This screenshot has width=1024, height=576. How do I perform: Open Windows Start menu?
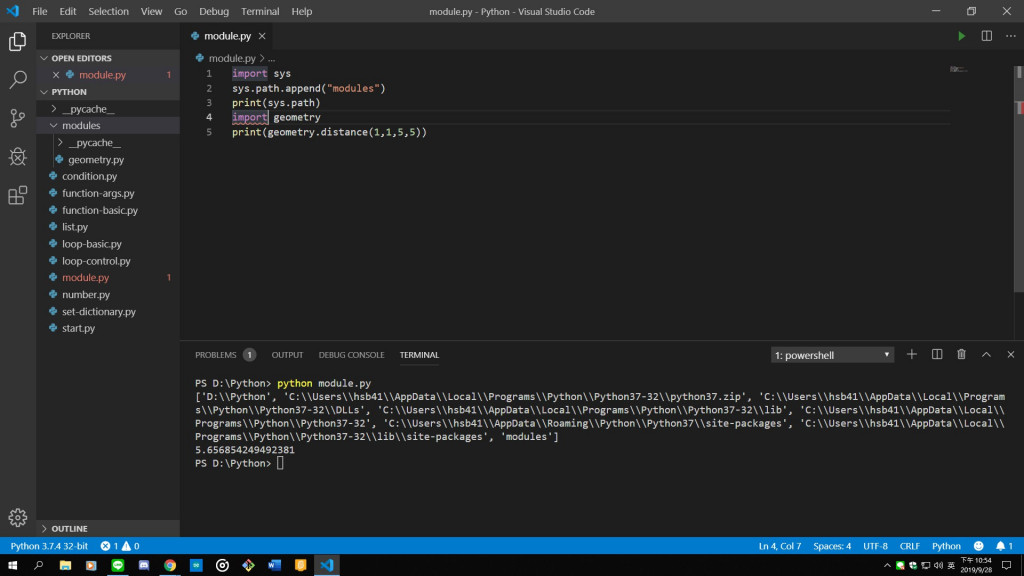point(12,566)
